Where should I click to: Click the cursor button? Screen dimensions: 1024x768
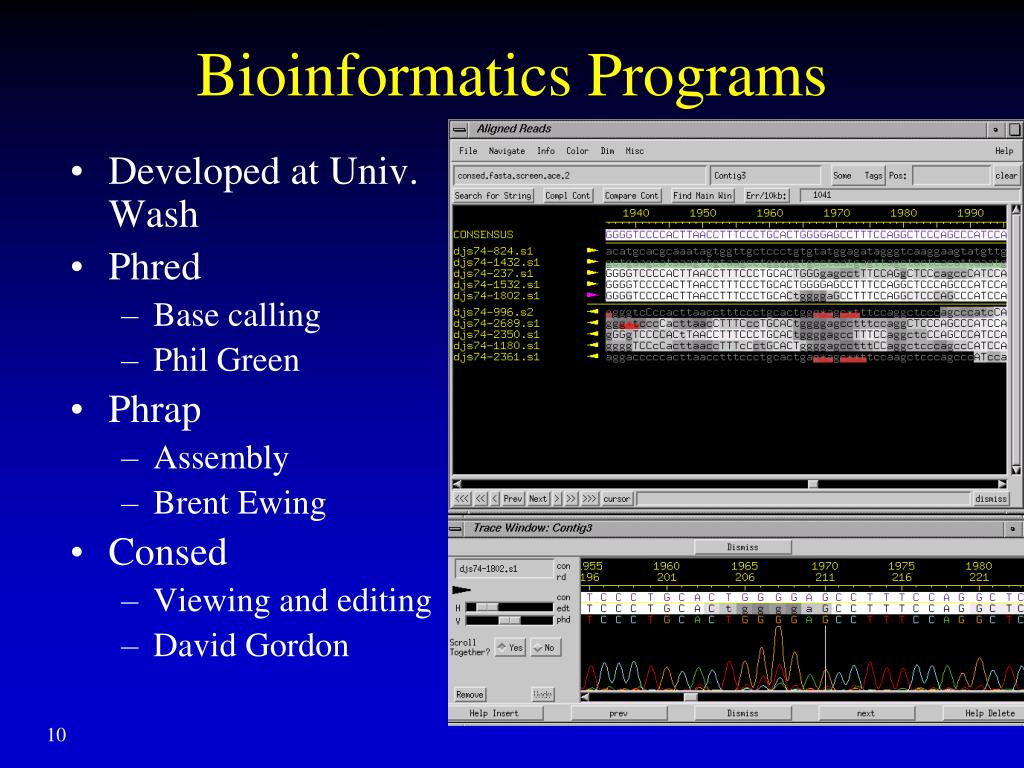(x=616, y=498)
